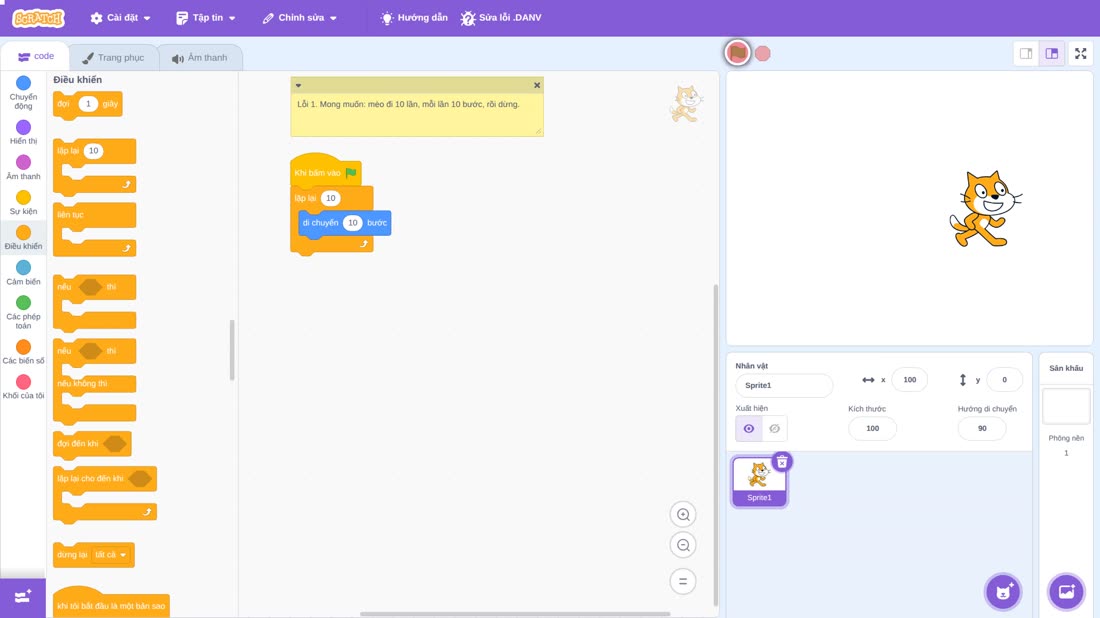Hide sprite with crossed-eye toggle

(774, 429)
